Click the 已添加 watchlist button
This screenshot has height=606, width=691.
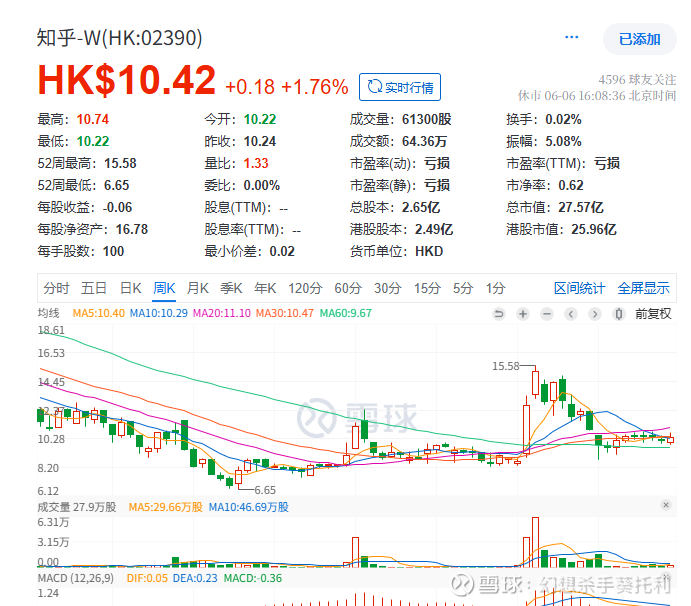tap(639, 39)
